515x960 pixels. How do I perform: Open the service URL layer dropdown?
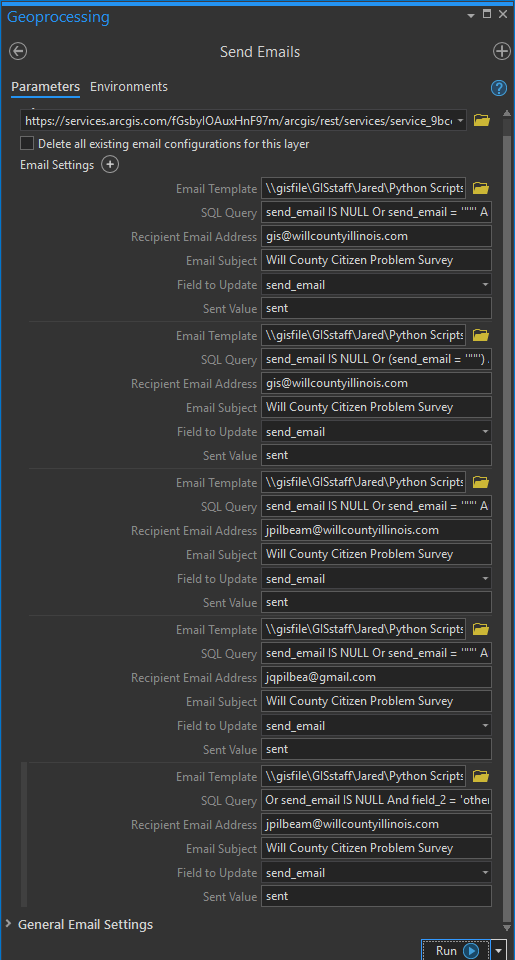click(x=460, y=121)
